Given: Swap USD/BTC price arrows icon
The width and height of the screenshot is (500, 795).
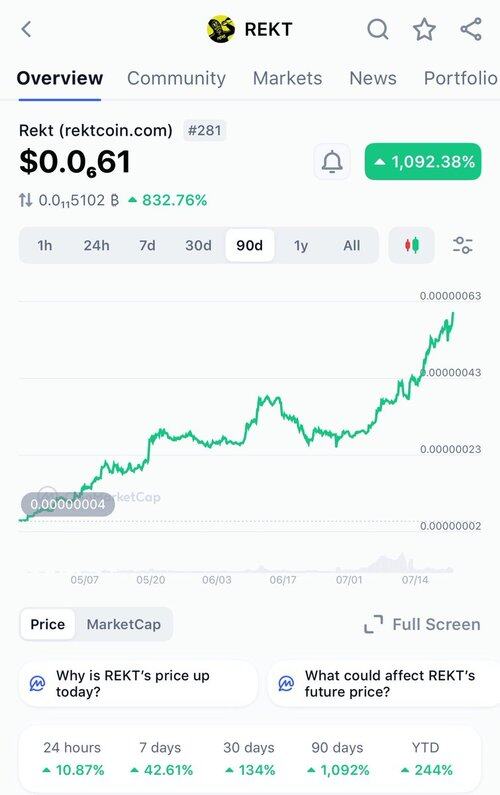Looking at the screenshot, I should pos(25,200).
